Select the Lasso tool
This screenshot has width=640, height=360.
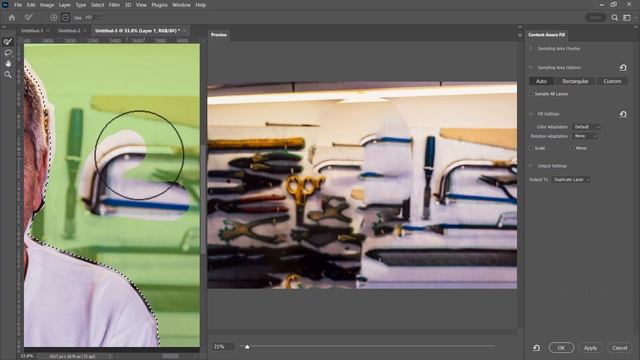point(8,53)
